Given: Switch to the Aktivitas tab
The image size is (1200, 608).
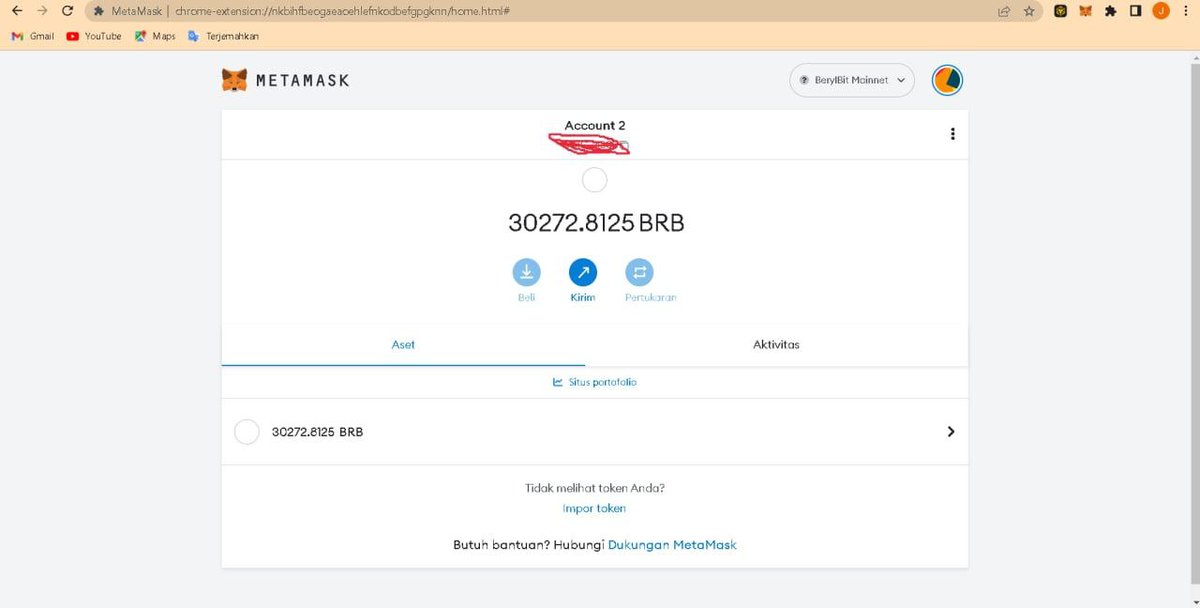Looking at the screenshot, I should [776, 345].
